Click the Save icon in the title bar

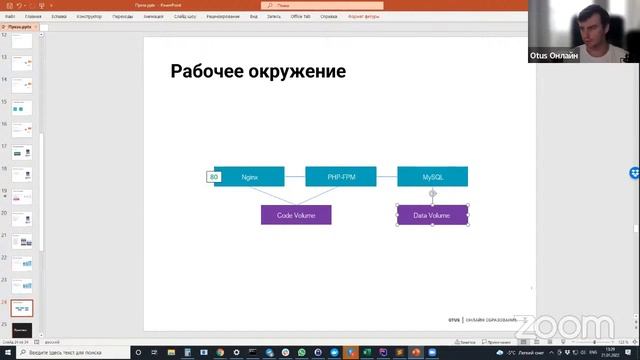pos(10,6)
